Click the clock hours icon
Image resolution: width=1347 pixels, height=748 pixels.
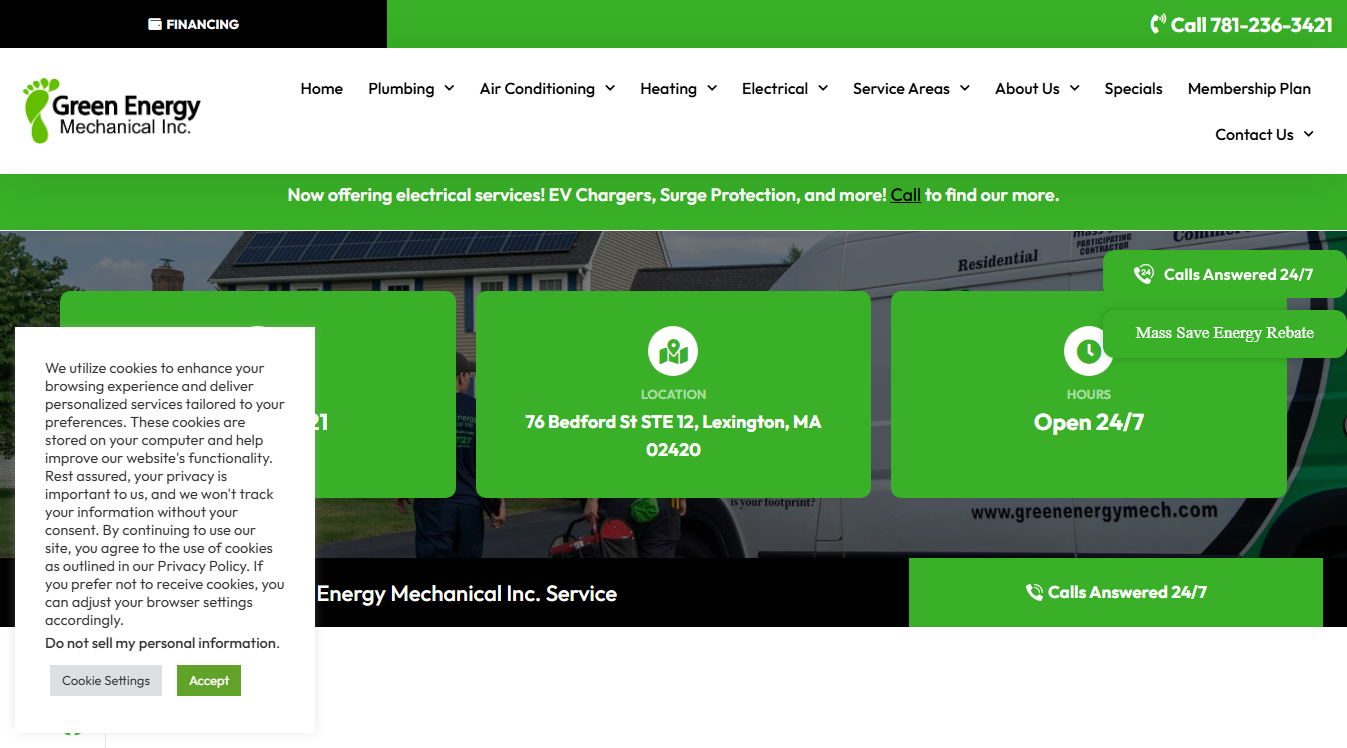point(1088,352)
